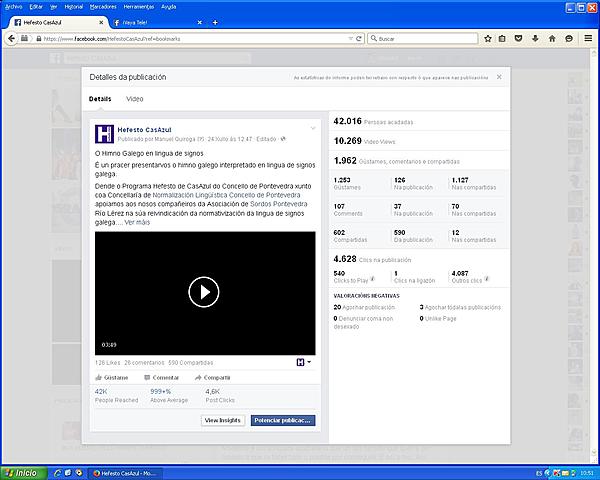Click the Potenciar publicación button
The width and height of the screenshot is (600, 480).
point(283,420)
